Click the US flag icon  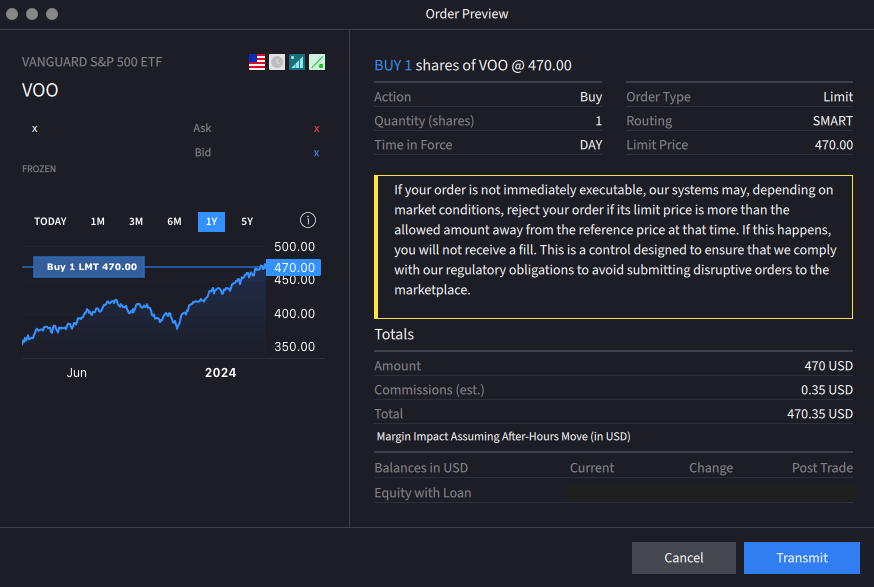click(257, 62)
